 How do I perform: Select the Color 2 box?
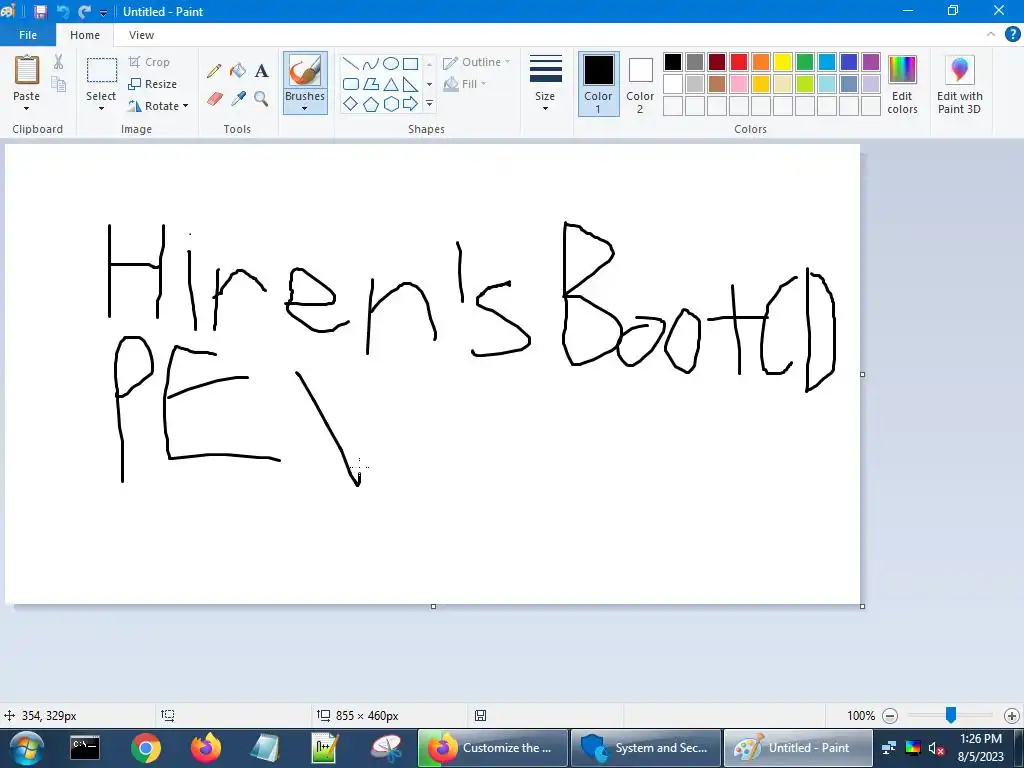[640, 84]
